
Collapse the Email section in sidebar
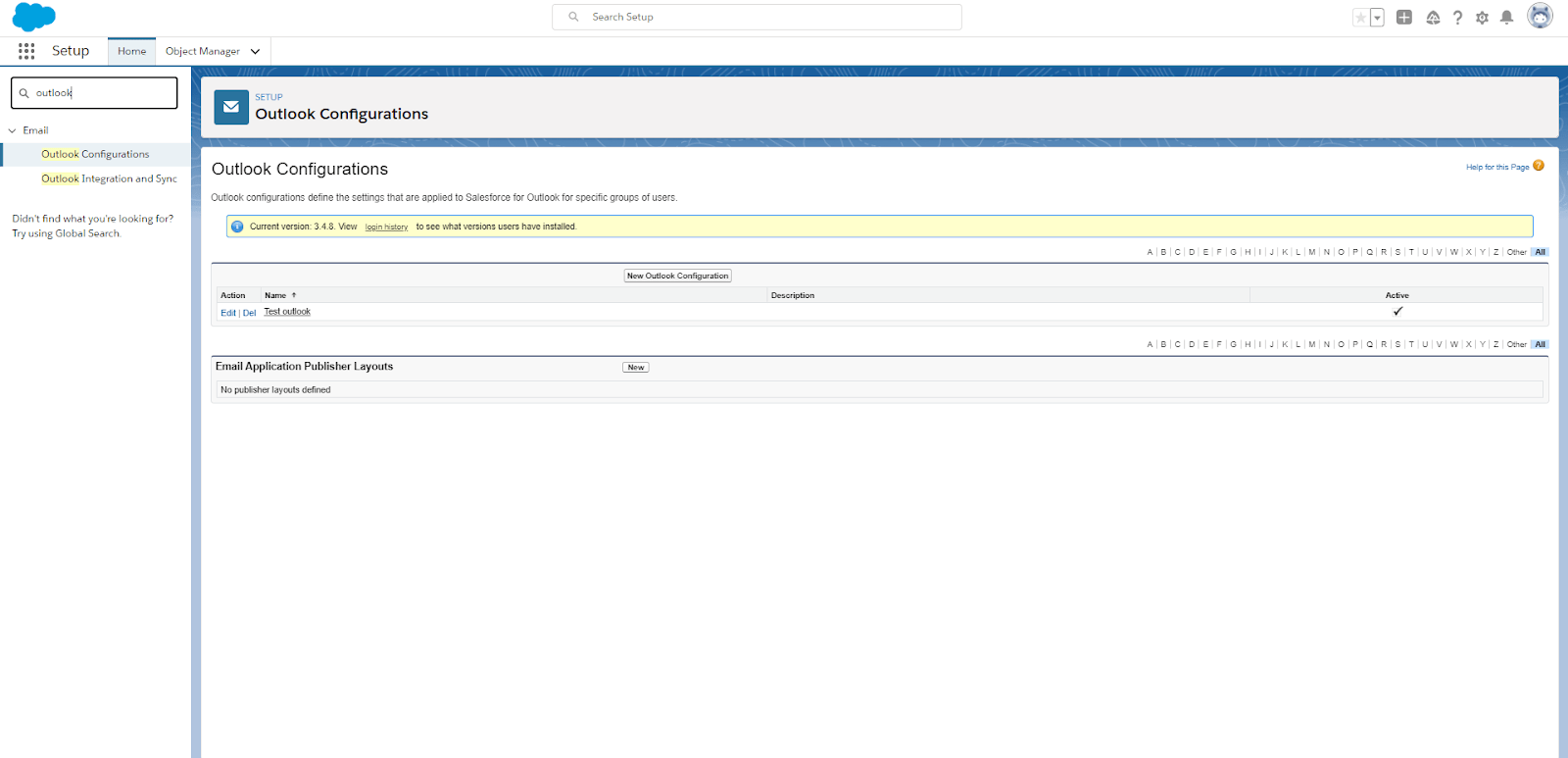pyautogui.click(x=13, y=130)
